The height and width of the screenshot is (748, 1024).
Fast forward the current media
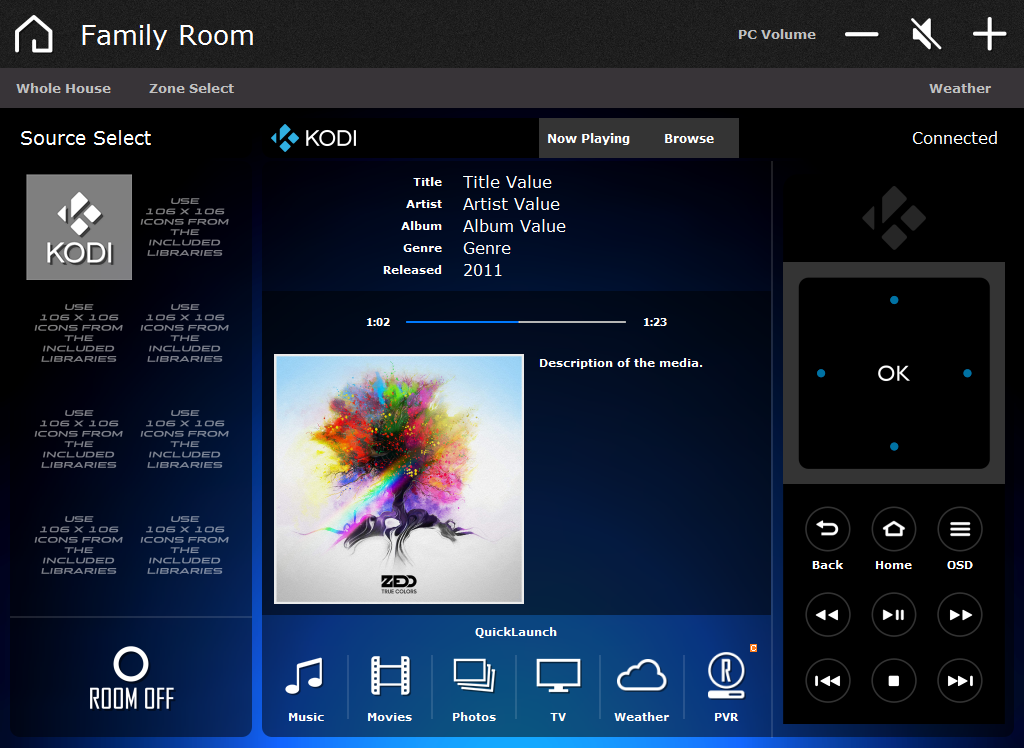[x=960, y=615]
